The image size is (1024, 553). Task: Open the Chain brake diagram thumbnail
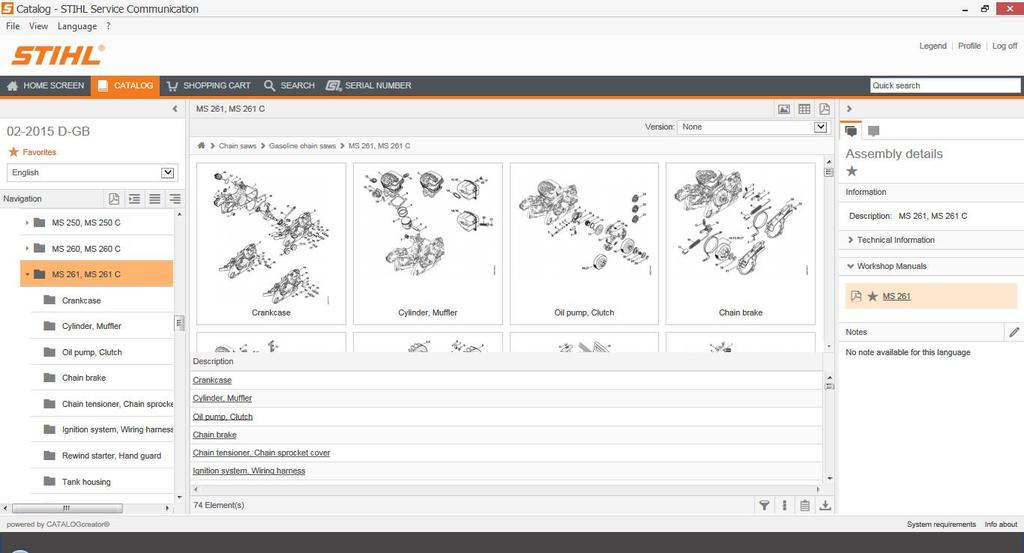[741, 244]
